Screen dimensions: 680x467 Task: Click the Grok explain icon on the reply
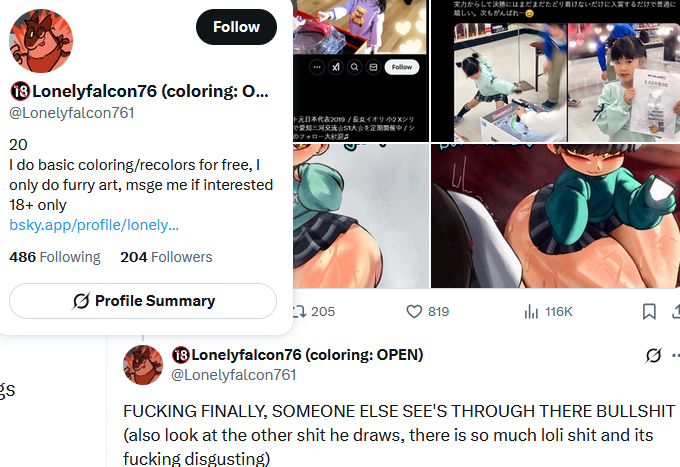coord(653,355)
